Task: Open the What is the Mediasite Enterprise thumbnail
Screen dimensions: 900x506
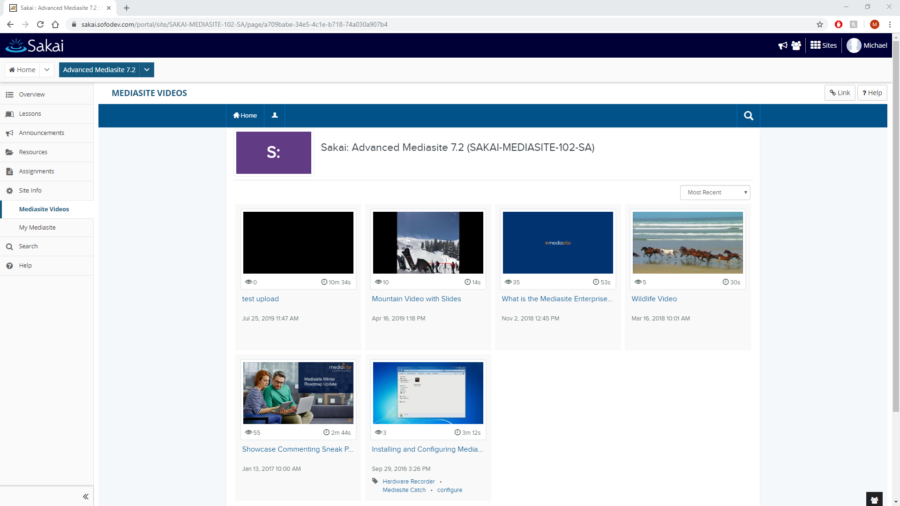Action: [558, 243]
